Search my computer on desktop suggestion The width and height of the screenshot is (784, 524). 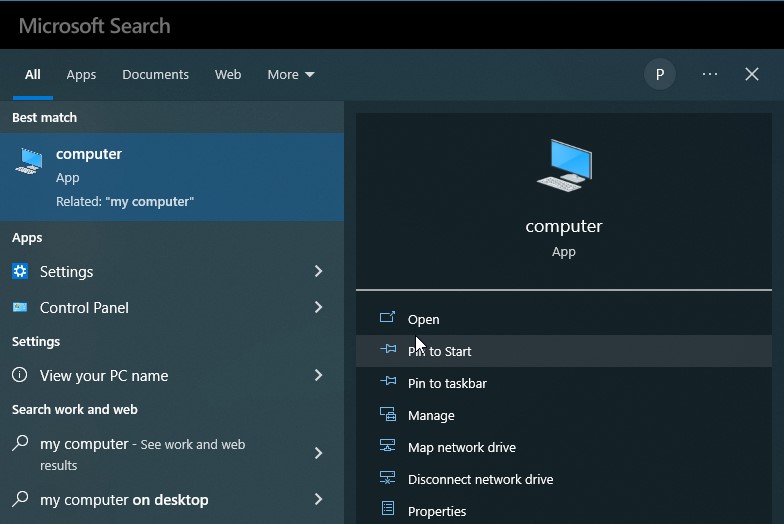(172, 499)
